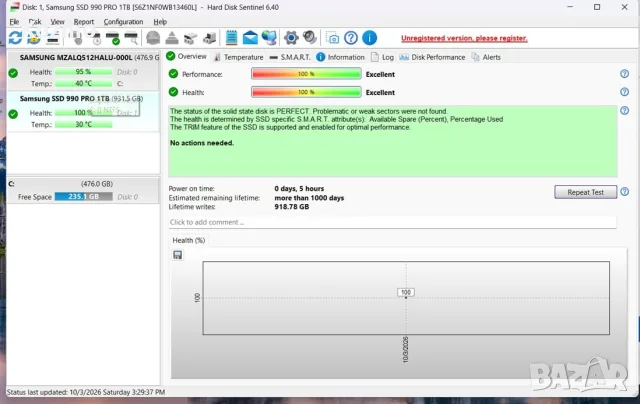Click the 'No actions needed.' text
The height and width of the screenshot is (404, 640).
click(202, 143)
